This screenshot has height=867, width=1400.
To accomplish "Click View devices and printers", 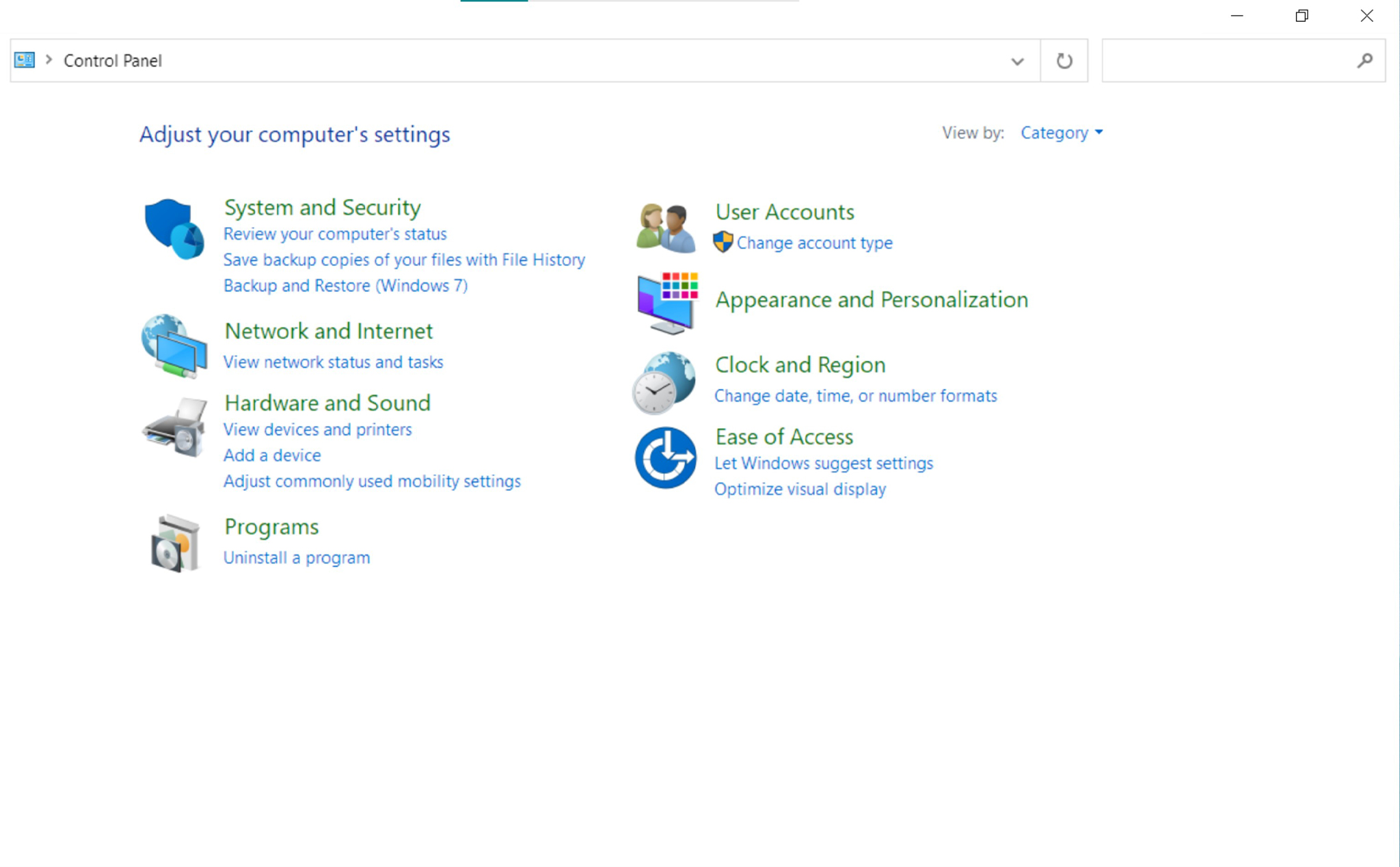I will tap(318, 429).
